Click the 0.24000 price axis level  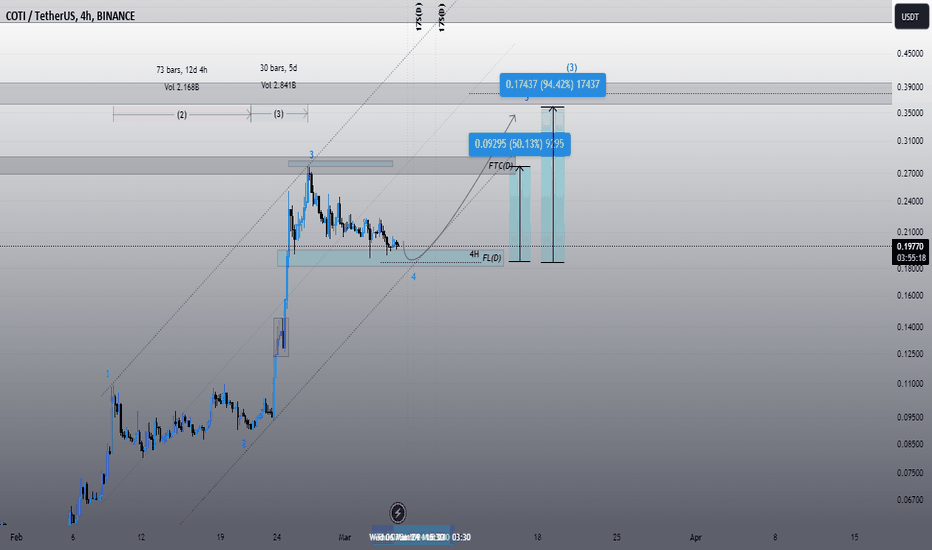910,201
